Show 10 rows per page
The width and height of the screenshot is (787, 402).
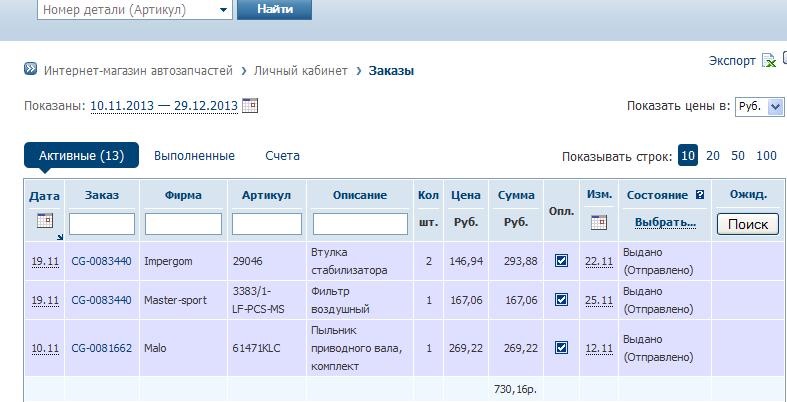[x=688, y=156]
